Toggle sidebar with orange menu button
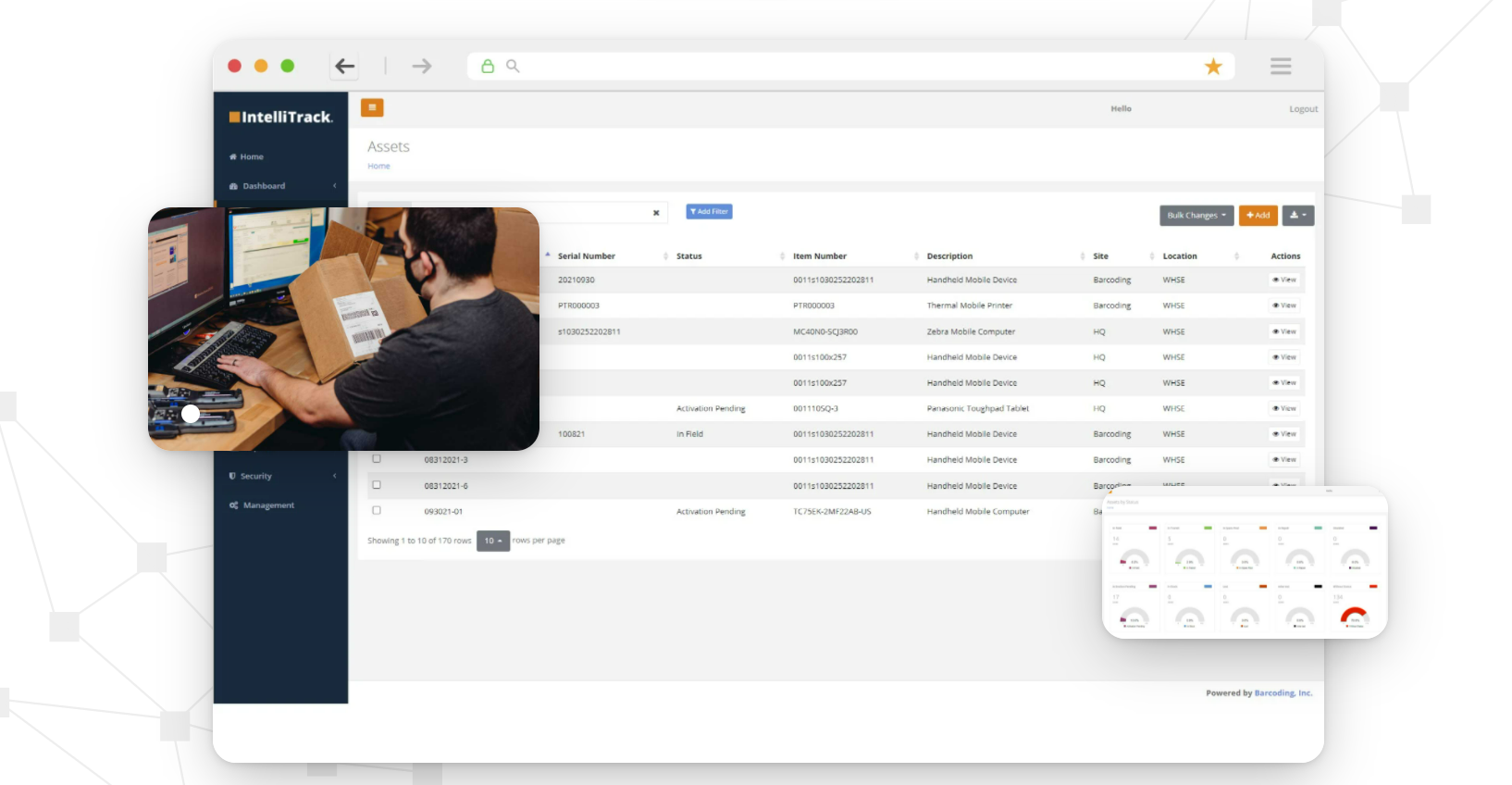Viewport: 1512px width, 785px height. 372,108
